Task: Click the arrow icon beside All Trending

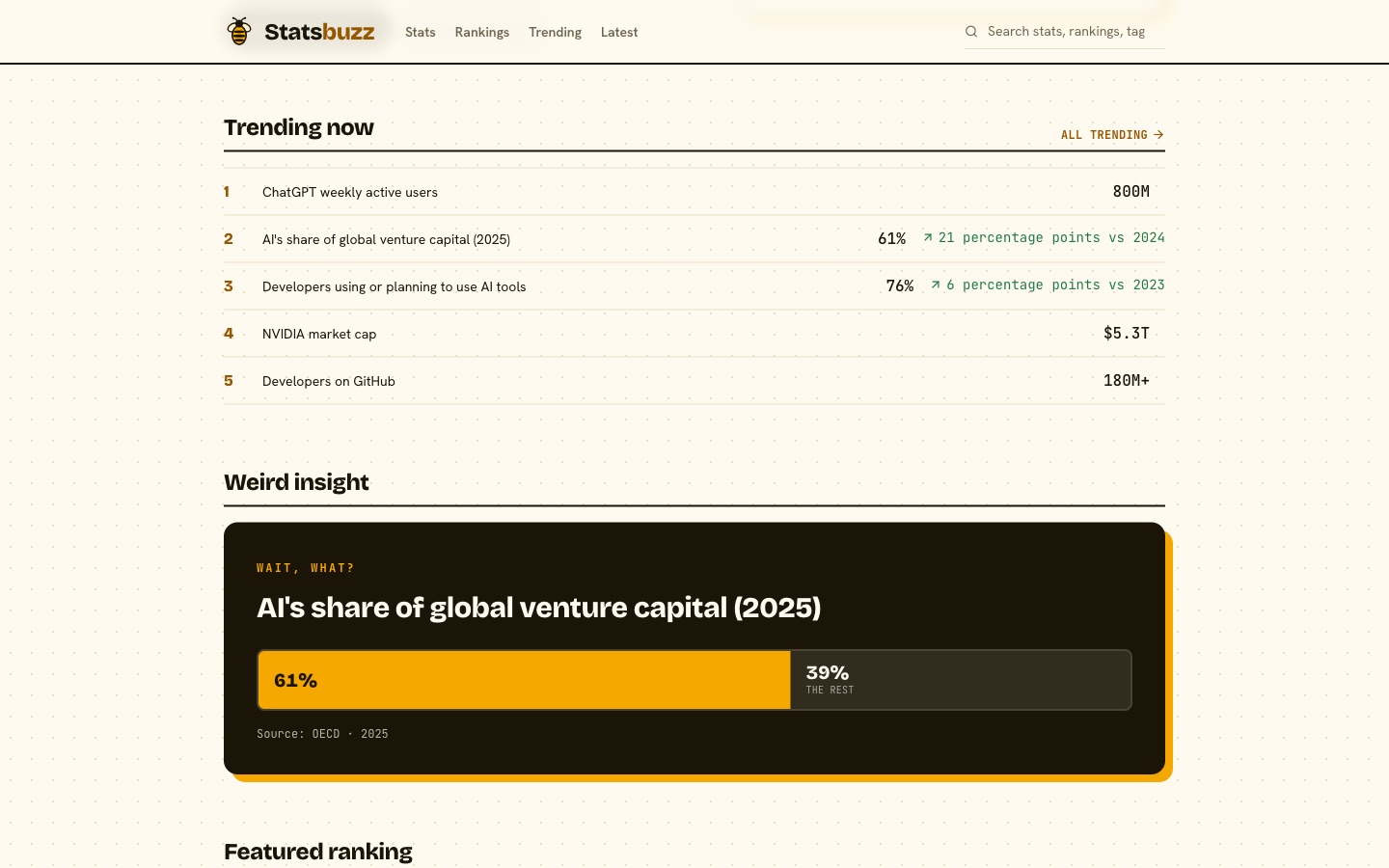Action: pos(1158,135)
